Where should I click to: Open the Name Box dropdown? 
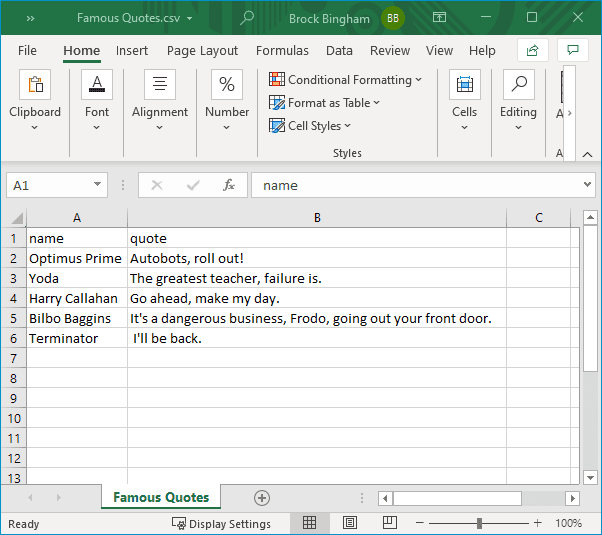[98, 184]
